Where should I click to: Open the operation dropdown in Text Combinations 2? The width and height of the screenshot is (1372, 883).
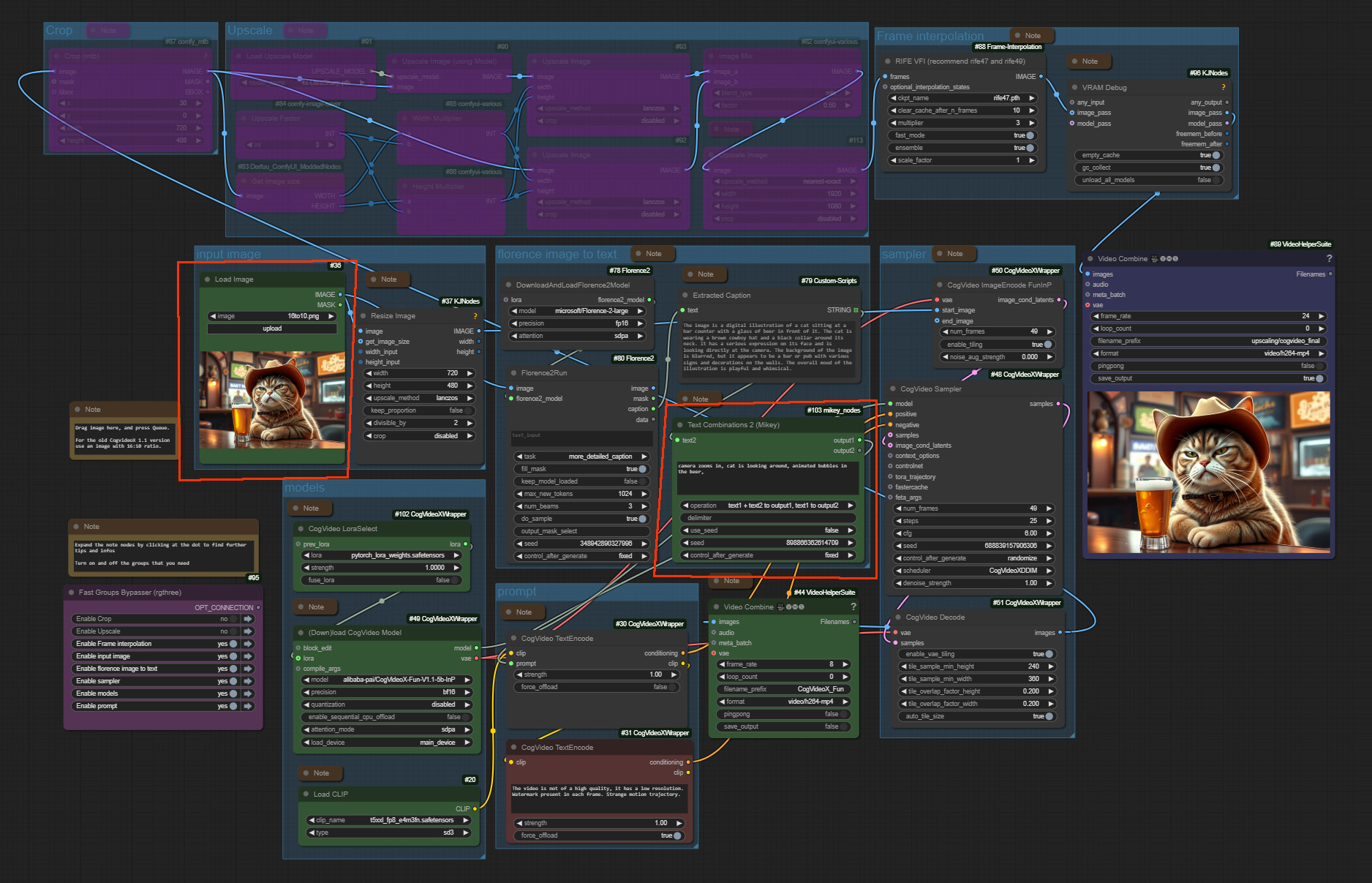coord(768,506)
